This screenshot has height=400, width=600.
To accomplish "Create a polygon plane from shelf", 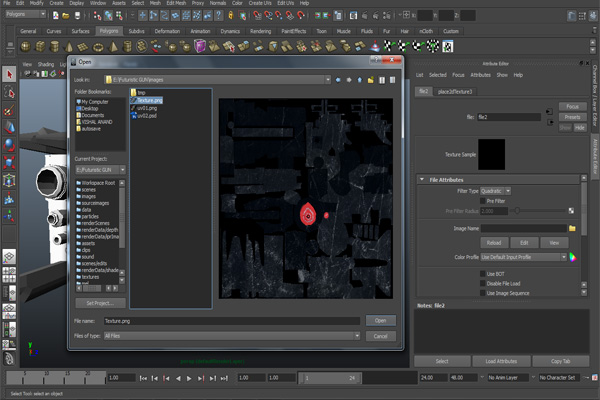I will (83, 47).
